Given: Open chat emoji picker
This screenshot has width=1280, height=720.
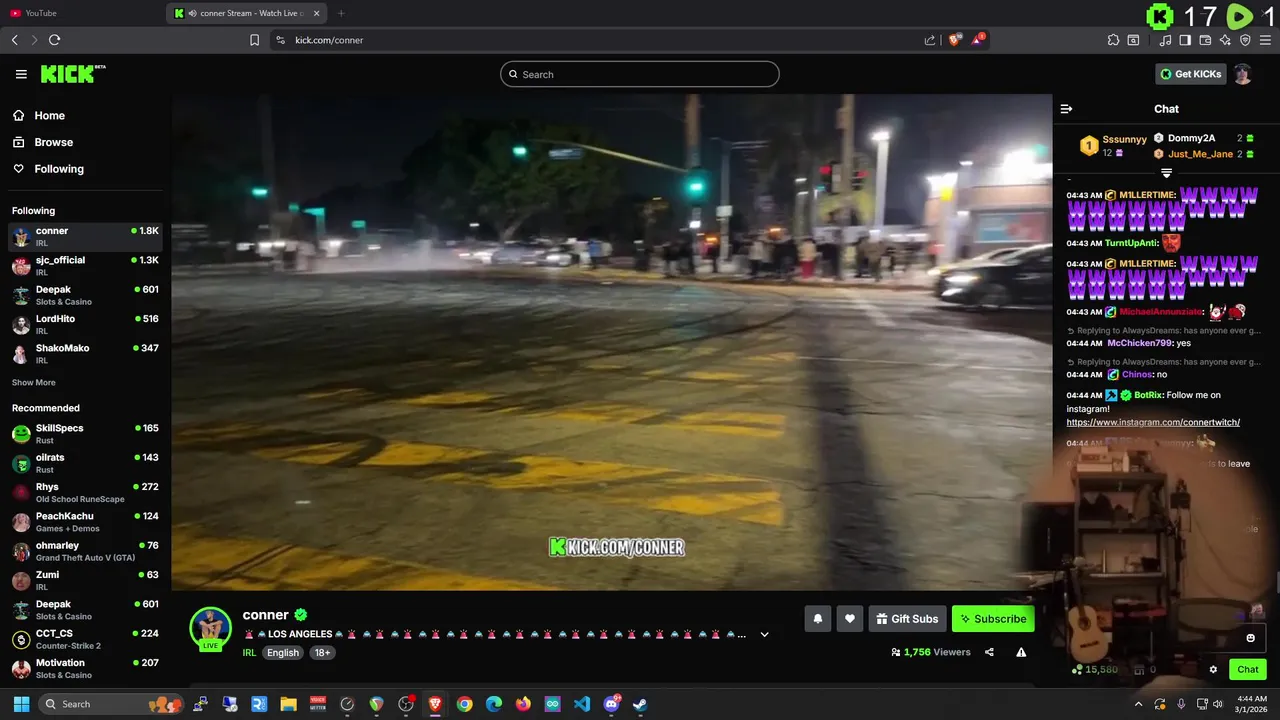Looking at the screenshot, I should [1250, 638].
